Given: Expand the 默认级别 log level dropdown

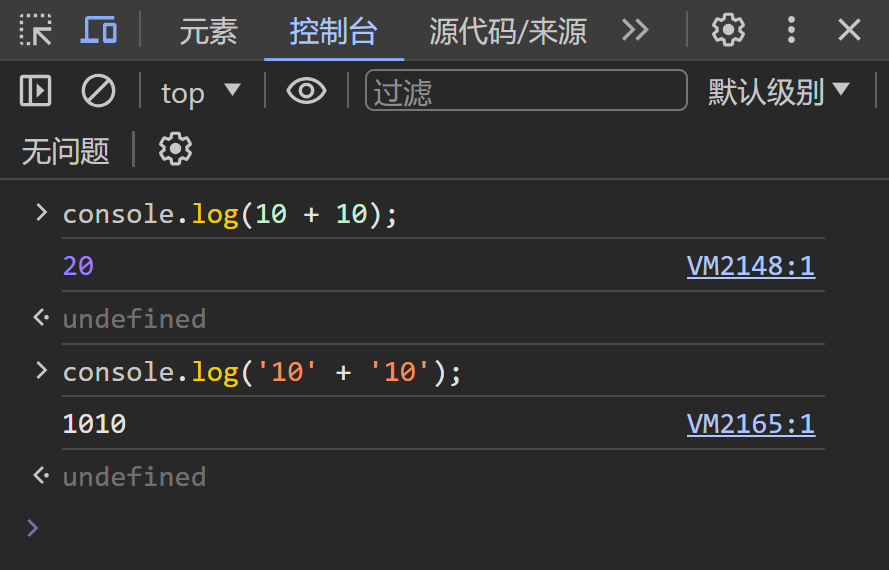Looking at the screenshot, I should [778, 92].
